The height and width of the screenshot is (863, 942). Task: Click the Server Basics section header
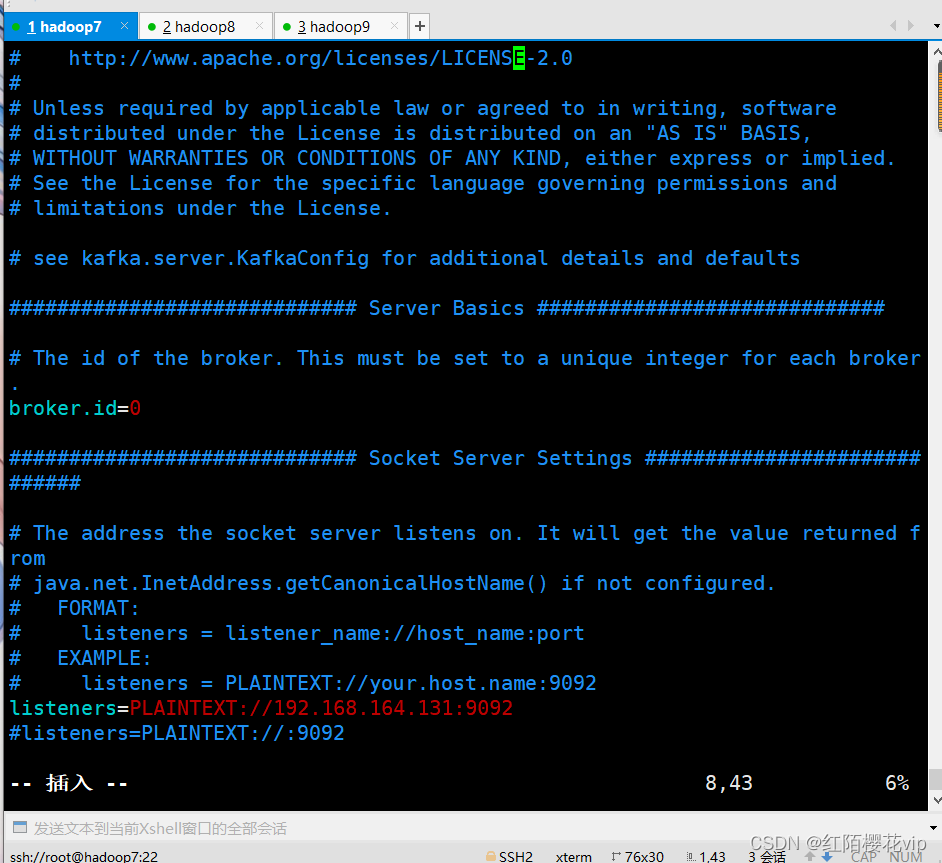coord(446,308)
